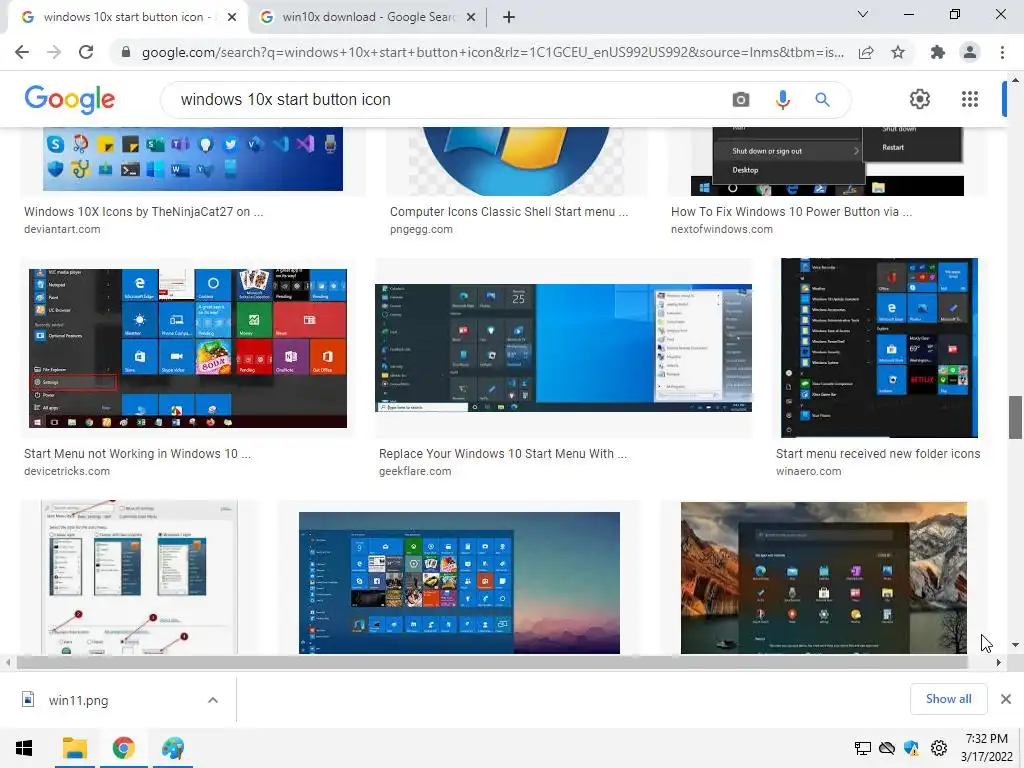The image size is (1024, 768).
Task: Open a new browser tab
Action: click(509, 17)
